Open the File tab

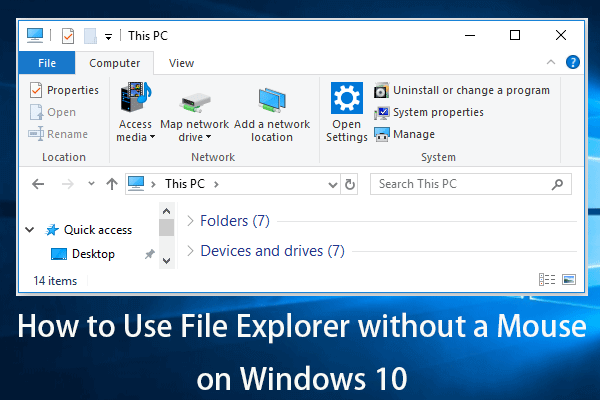(47, 63)
